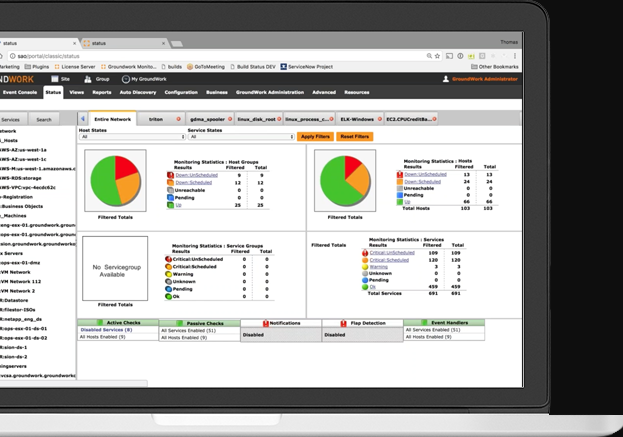Click Services Critical:UnScheduled red icon
The width and height of the screenshot is (623, 437).
365,253
